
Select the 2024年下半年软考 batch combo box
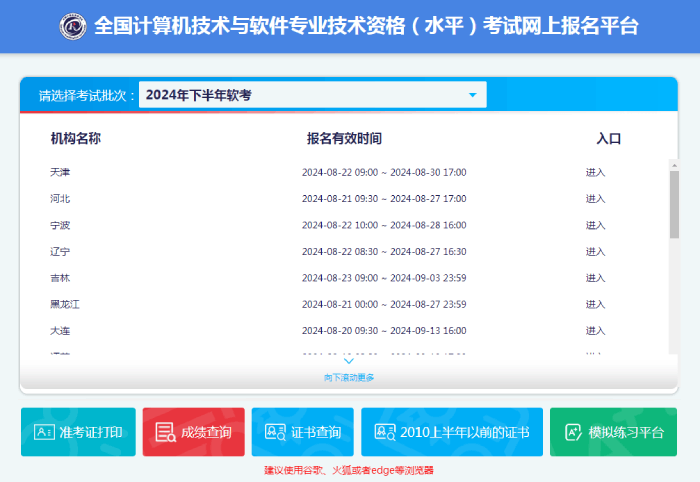(312, 95)
